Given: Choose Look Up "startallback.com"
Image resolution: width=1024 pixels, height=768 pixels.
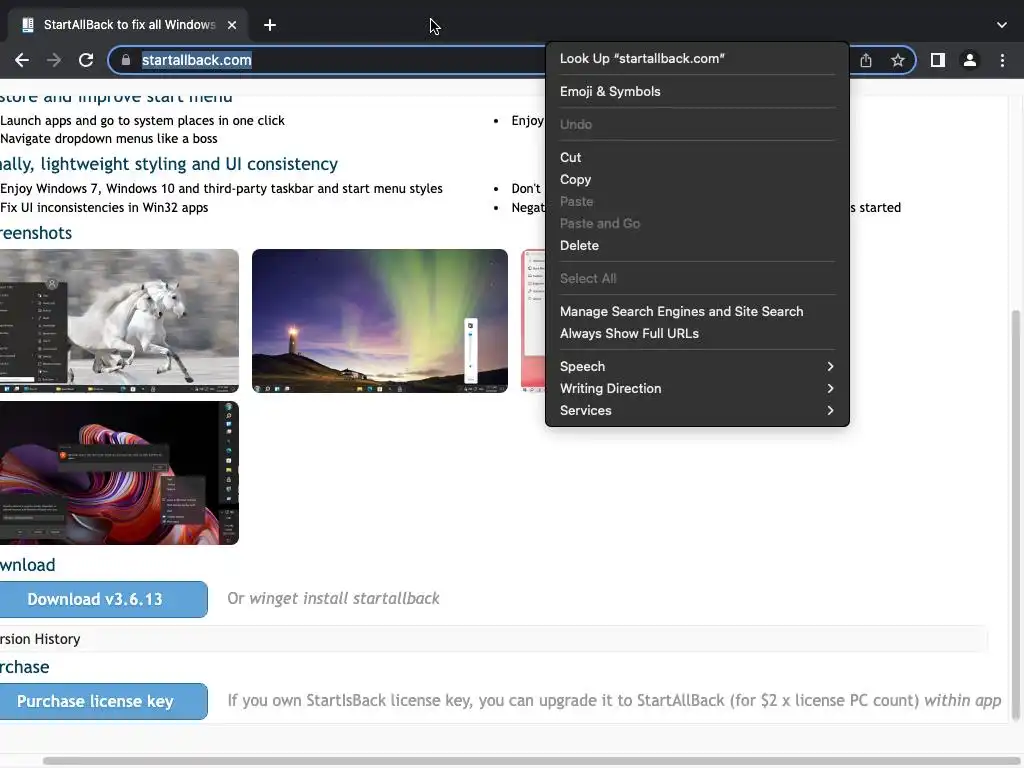Looking at the screenshot, I should [x=697, y=59].
